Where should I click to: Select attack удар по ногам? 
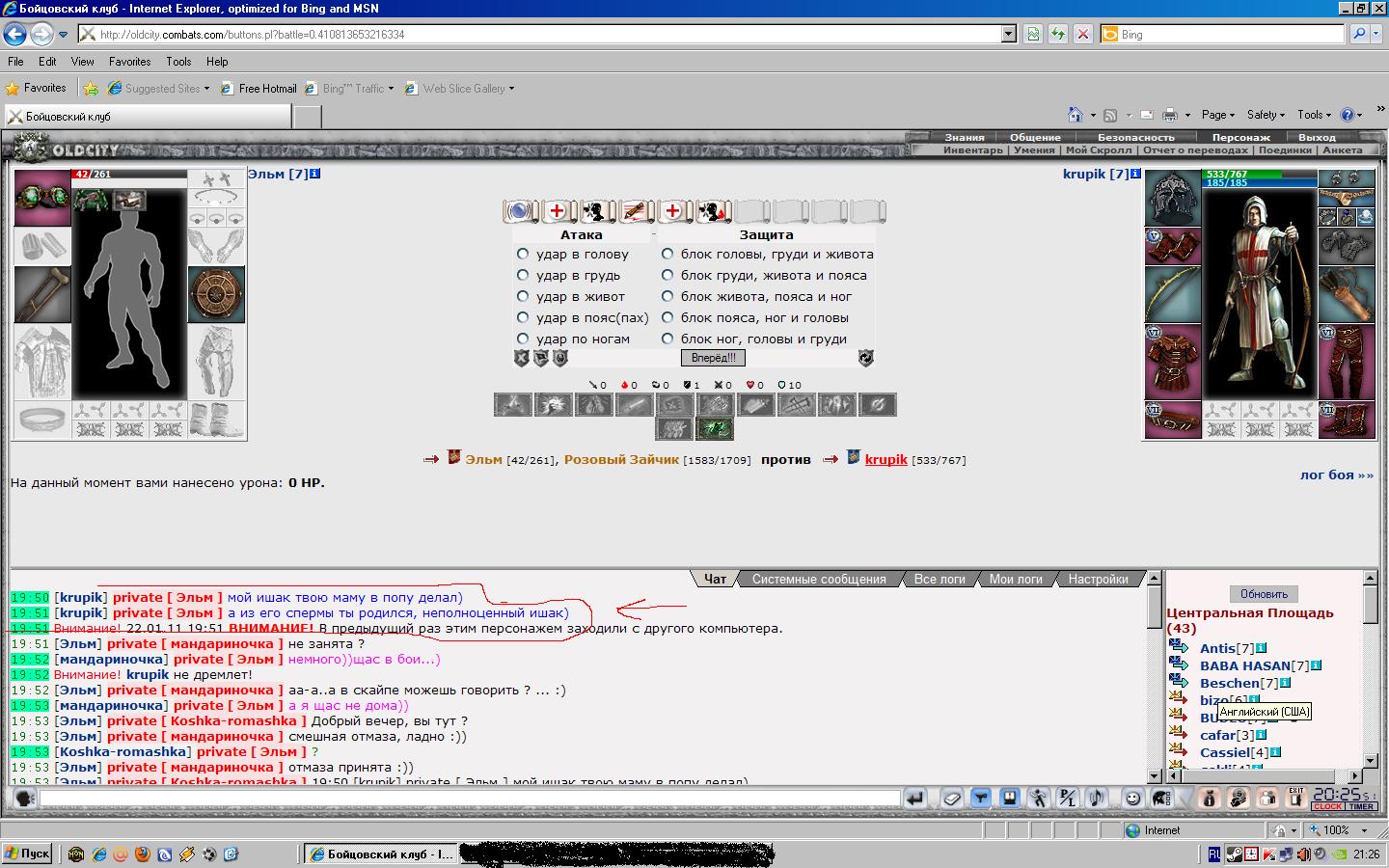pos(523,339)
